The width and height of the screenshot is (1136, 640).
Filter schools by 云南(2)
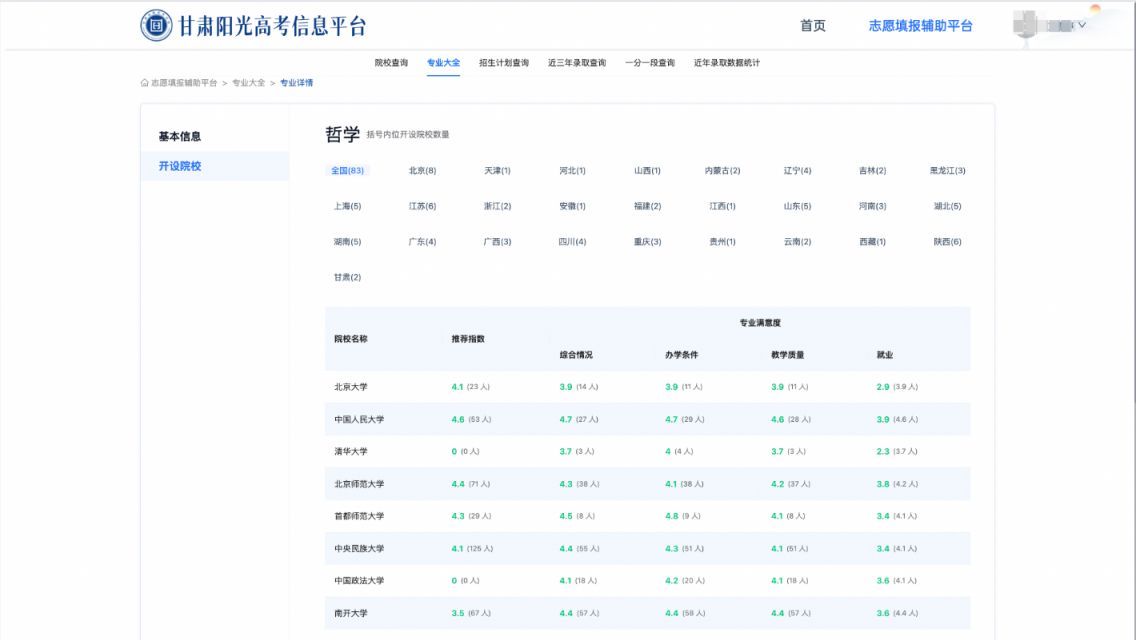tap(797, 241)
